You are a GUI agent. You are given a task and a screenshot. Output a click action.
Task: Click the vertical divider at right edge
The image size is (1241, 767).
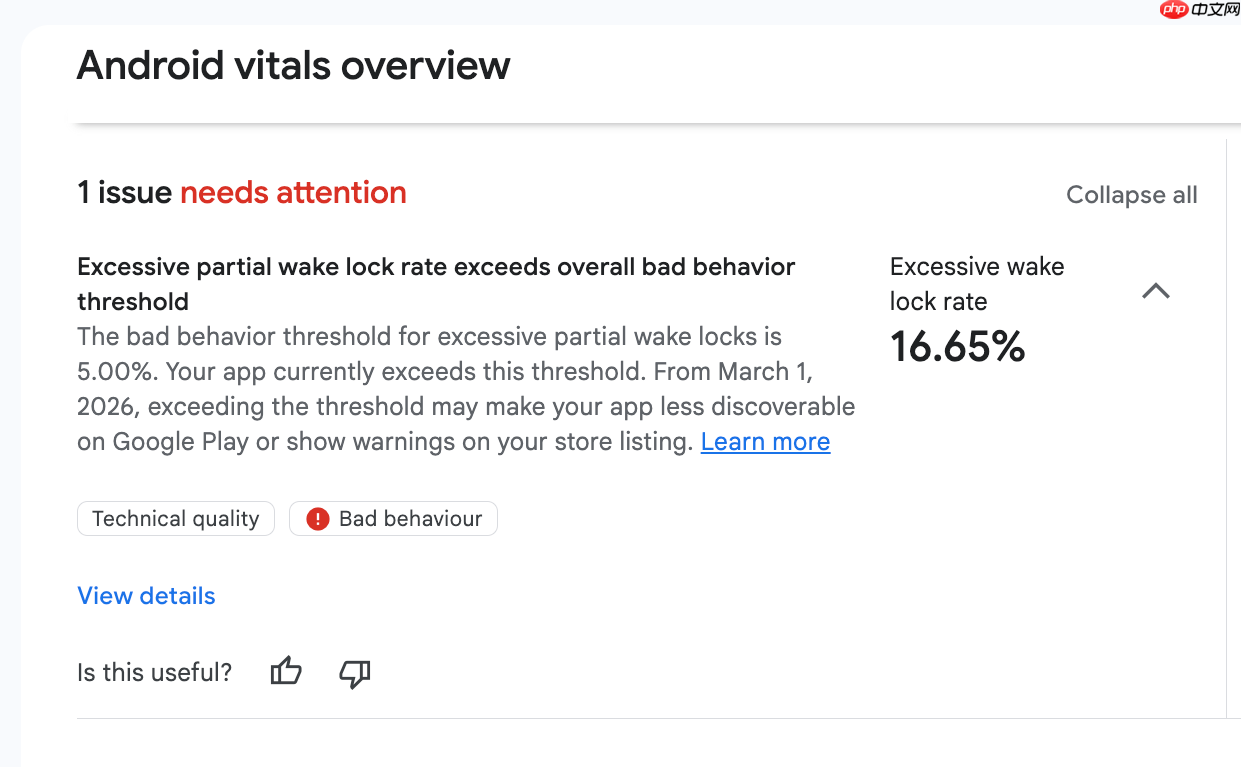(x=1226, y=428)
